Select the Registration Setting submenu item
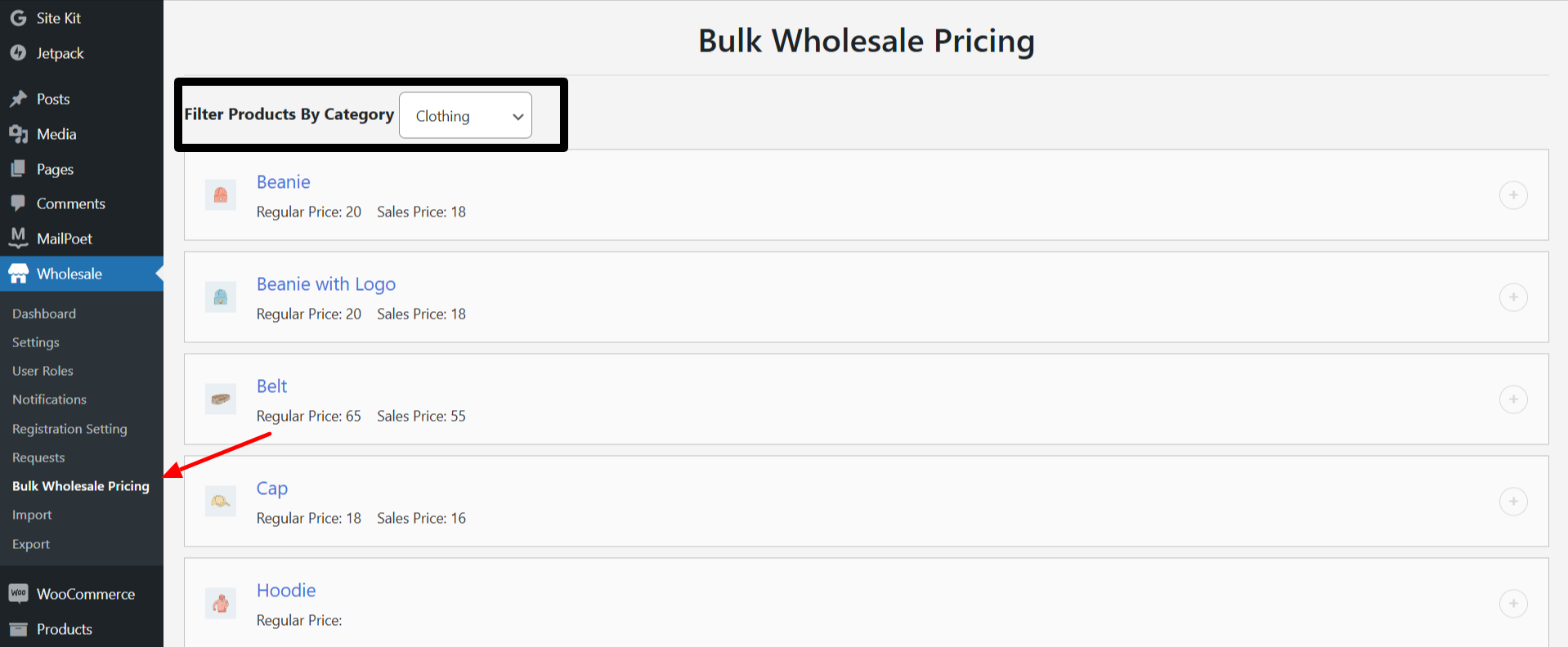This screenshot has height=647, width=1568. [x=69, y=428]
